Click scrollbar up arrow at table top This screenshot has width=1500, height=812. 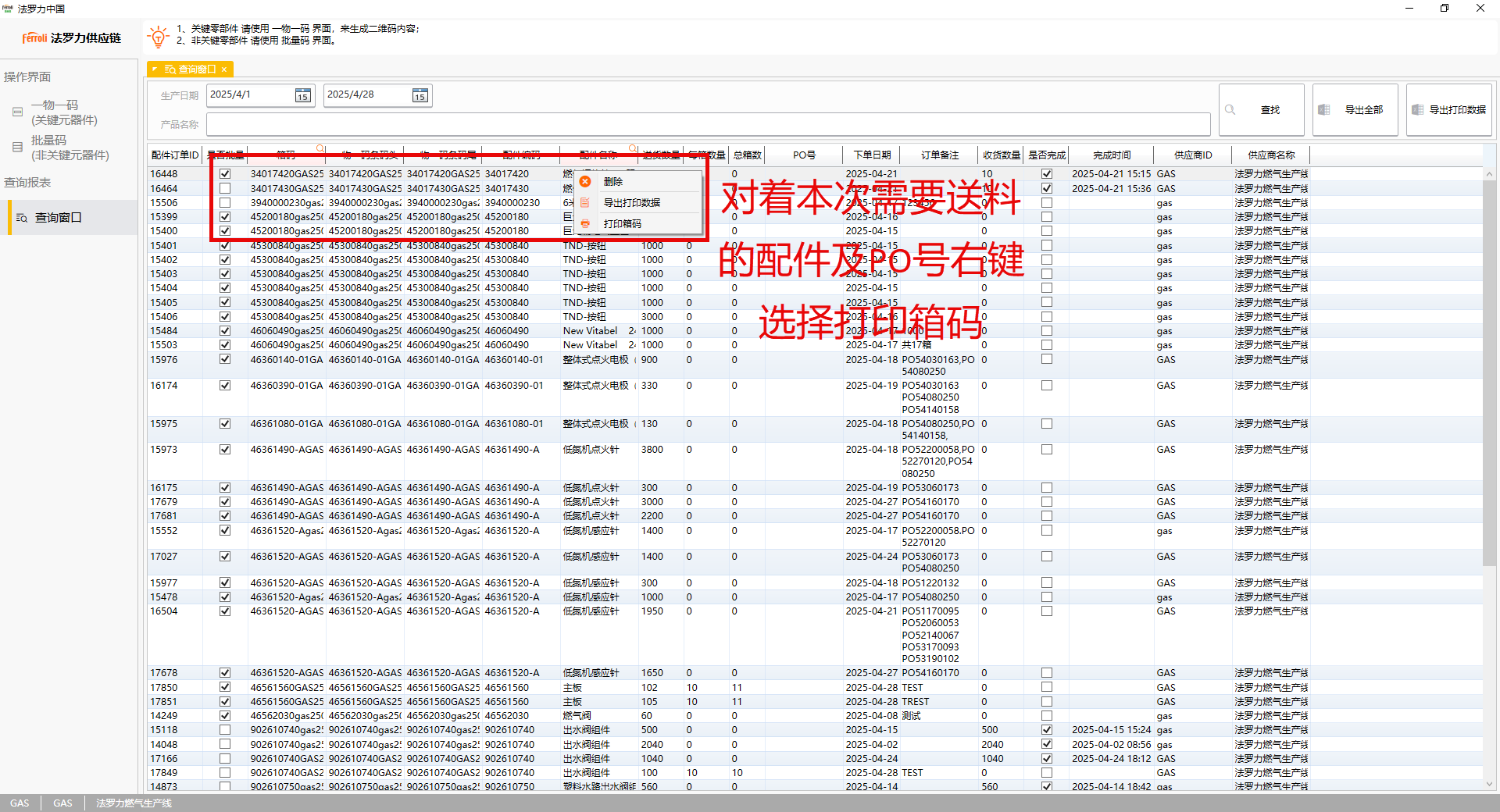pyautogui.click(x=1489, y=174)
